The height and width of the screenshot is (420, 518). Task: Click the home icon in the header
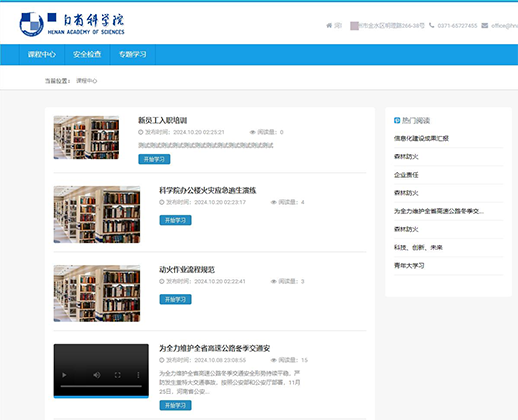pyautogui.click(x=329, y=25)
